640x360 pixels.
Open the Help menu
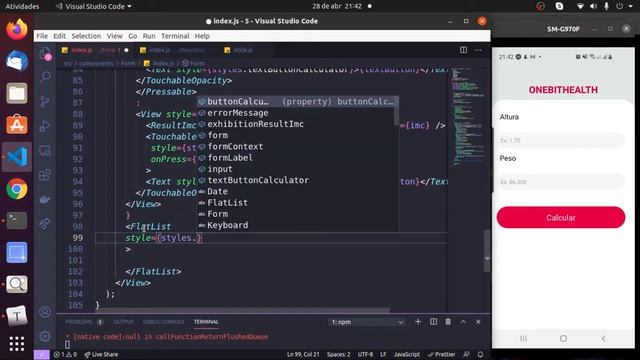202,36
